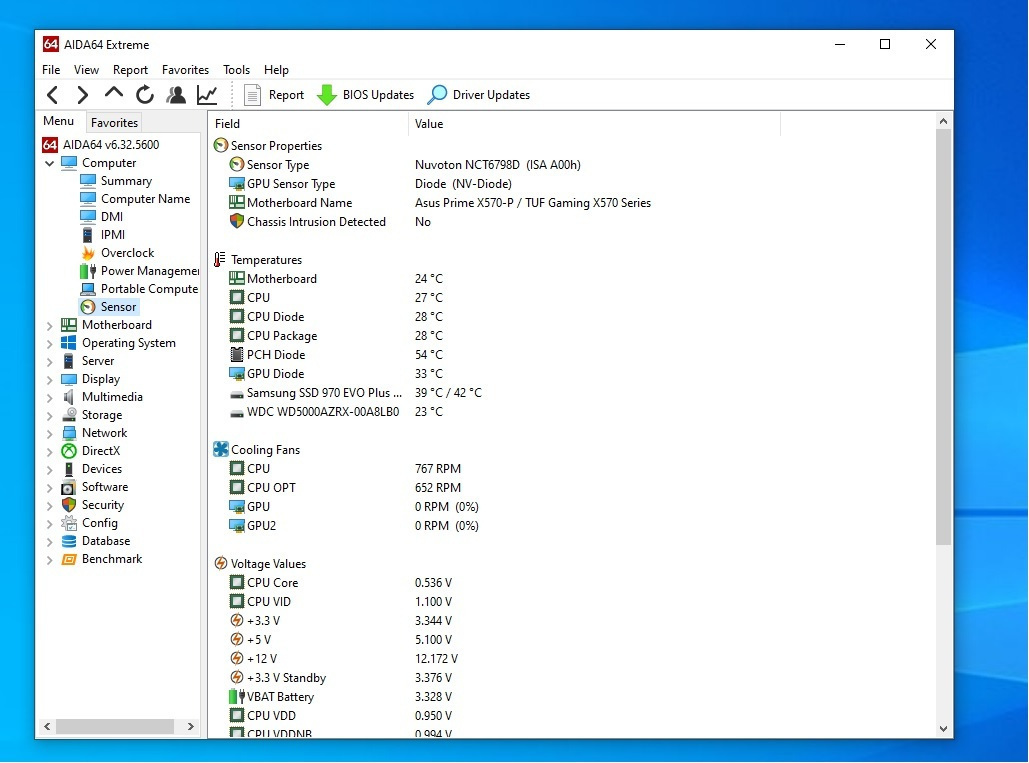
Task: Switch to the Favorites tab in the sidebar
Action: click(x=114, y=123)
